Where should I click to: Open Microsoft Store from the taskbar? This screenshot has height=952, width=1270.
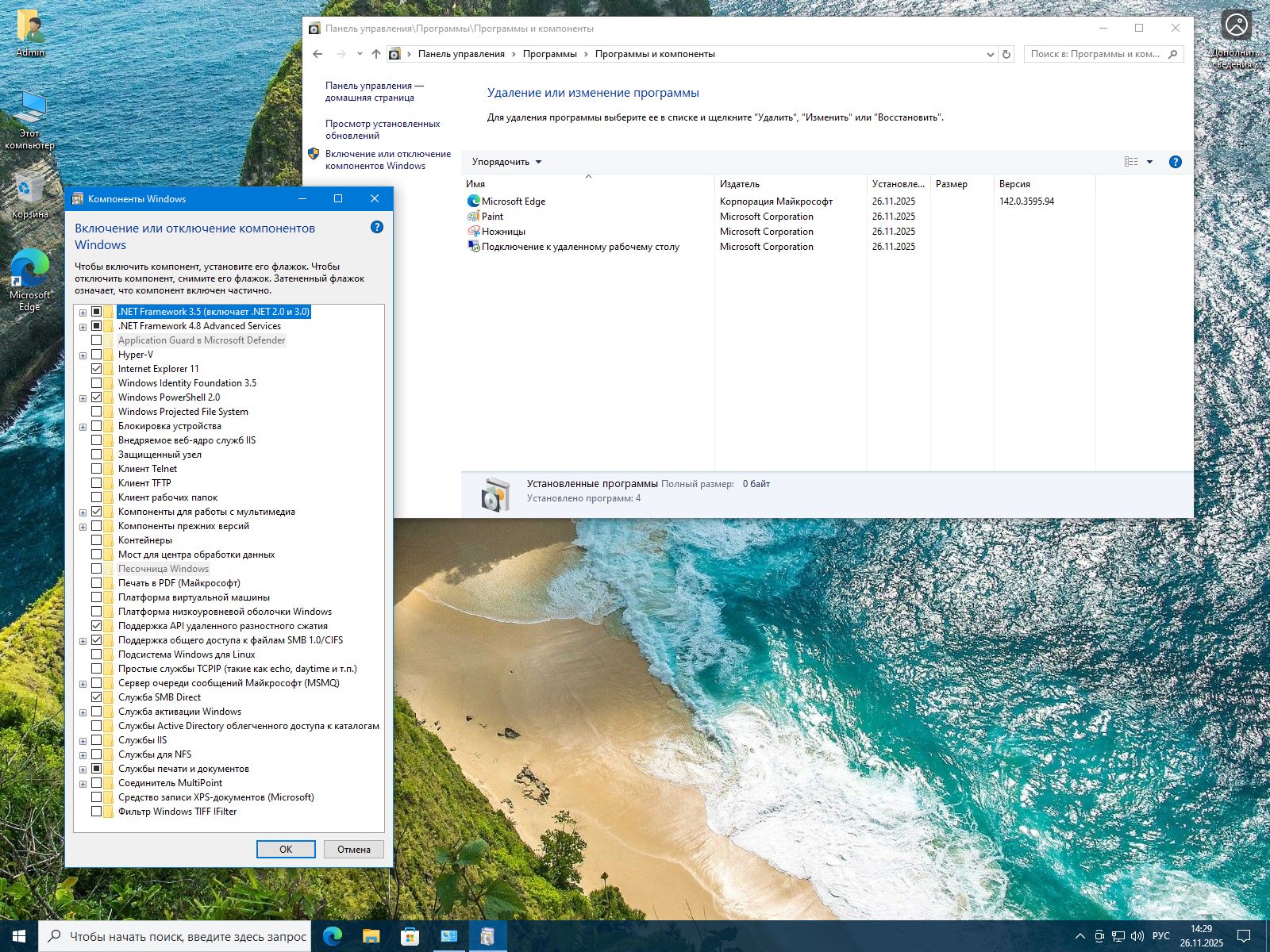[410, 936]
